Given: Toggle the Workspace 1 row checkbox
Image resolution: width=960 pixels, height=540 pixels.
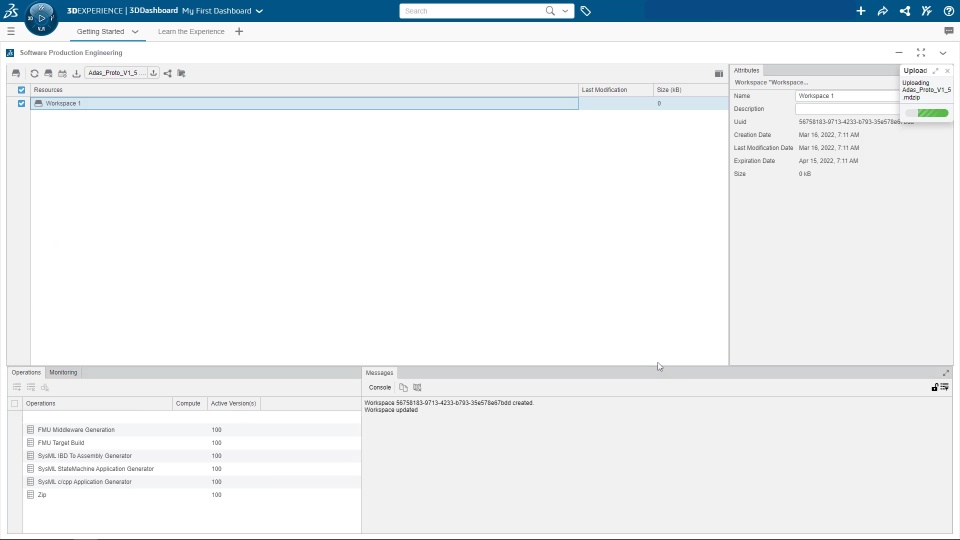Looking at the screenshot, I should [21, 103].
